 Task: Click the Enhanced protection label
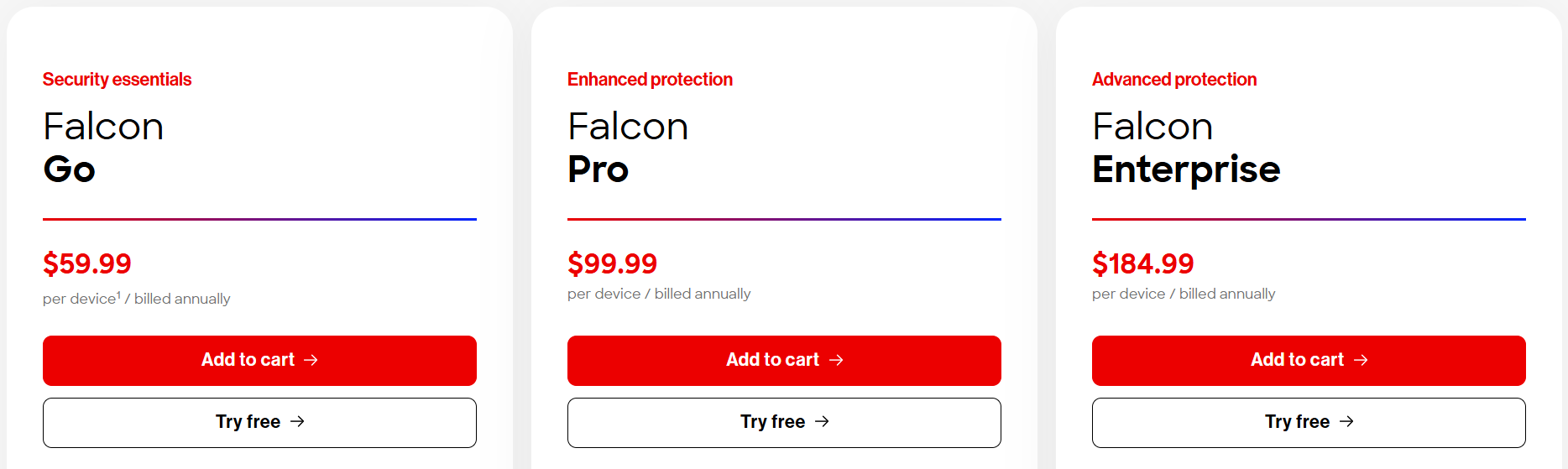coord(650,80)
